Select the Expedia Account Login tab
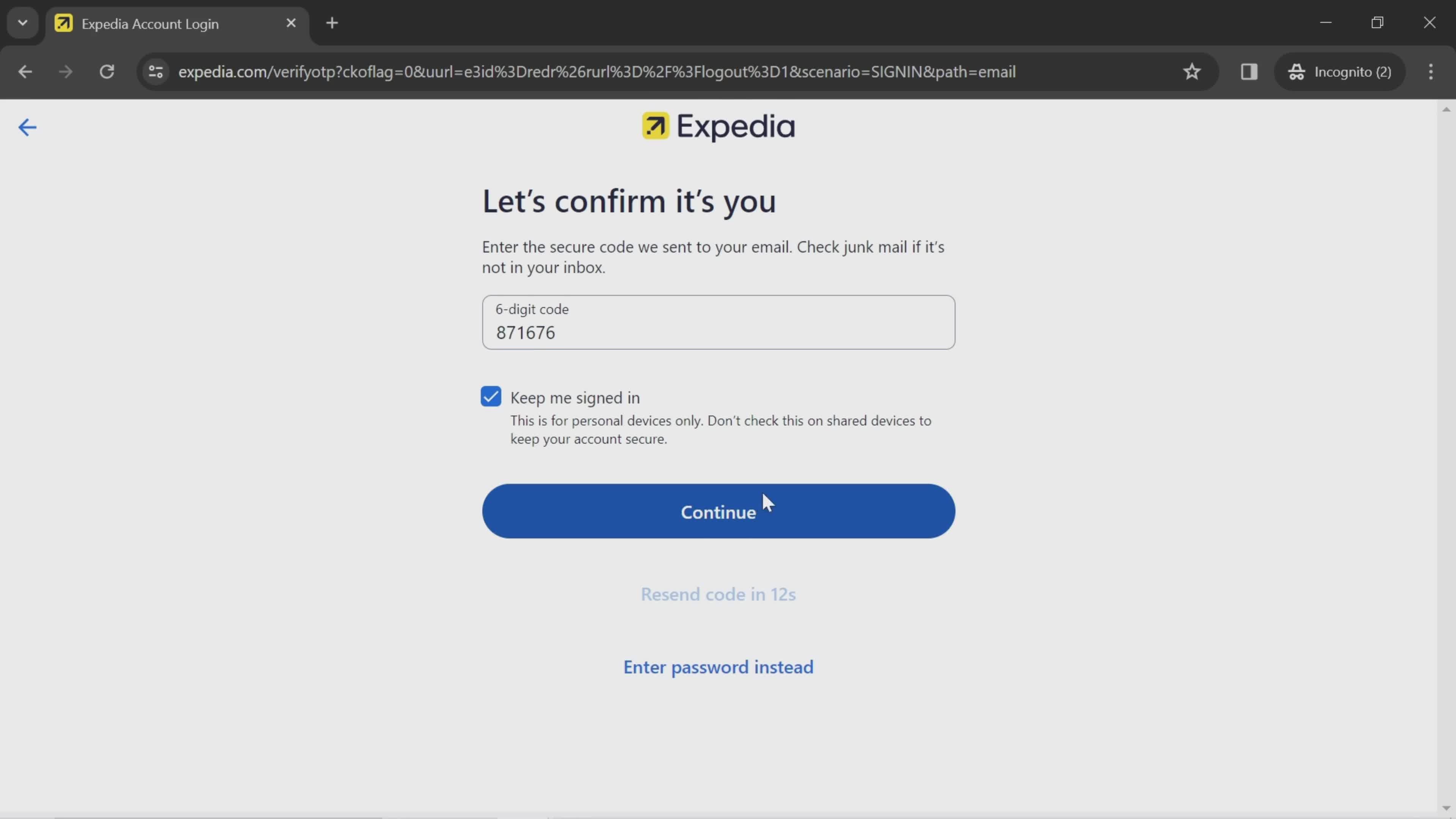 click(177, 24)
